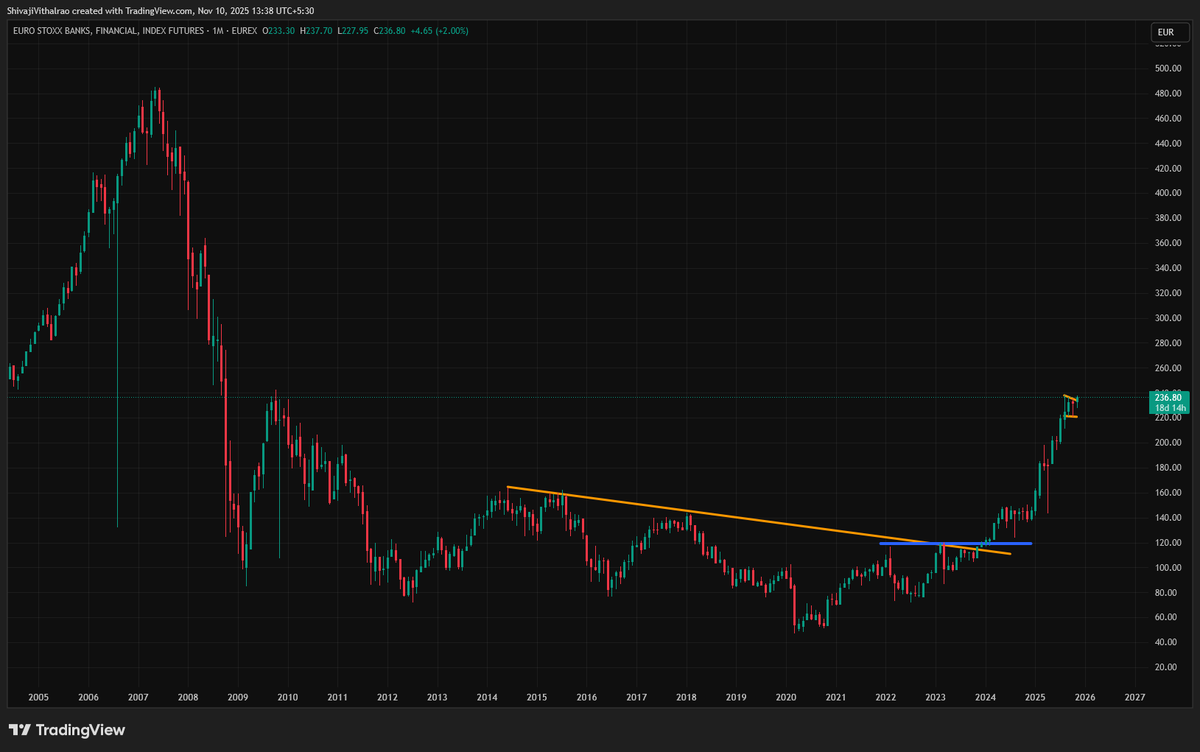Click the 280.00 price axis label

(x=1167, y=343)
